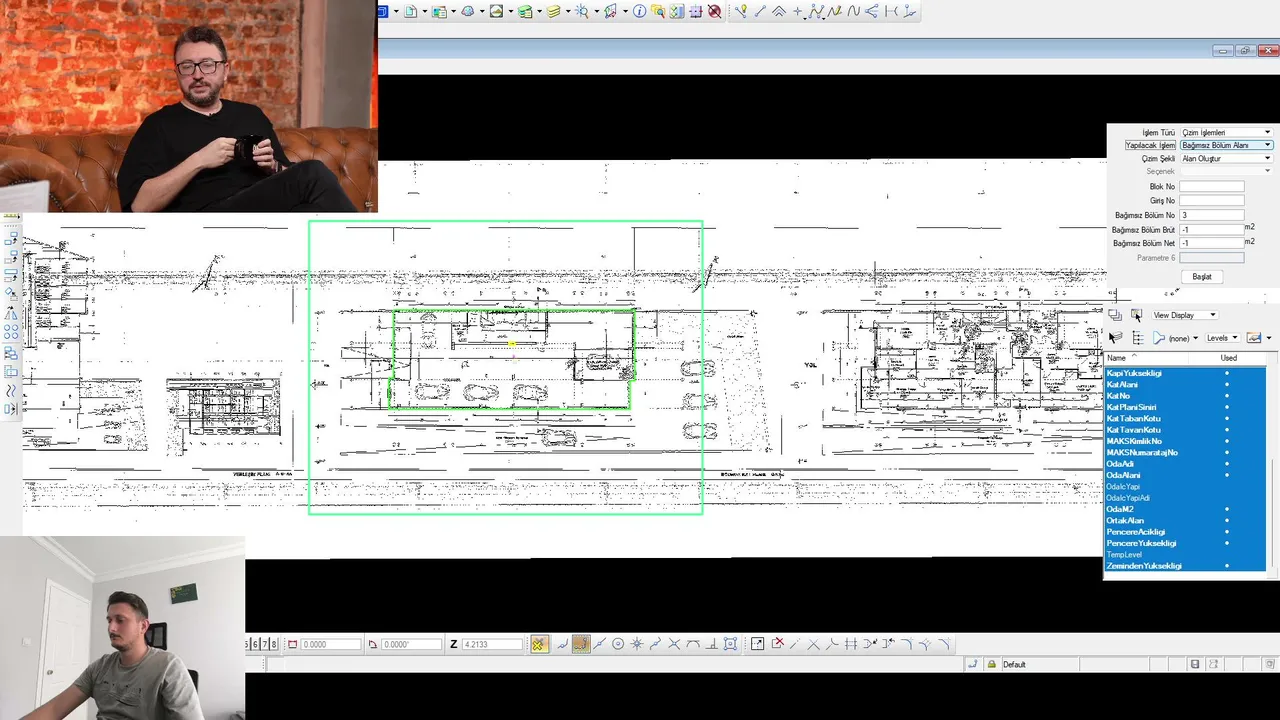Select the intersection snap X icon
This screenshot has width=1280, height=720.
pos(674,644)
